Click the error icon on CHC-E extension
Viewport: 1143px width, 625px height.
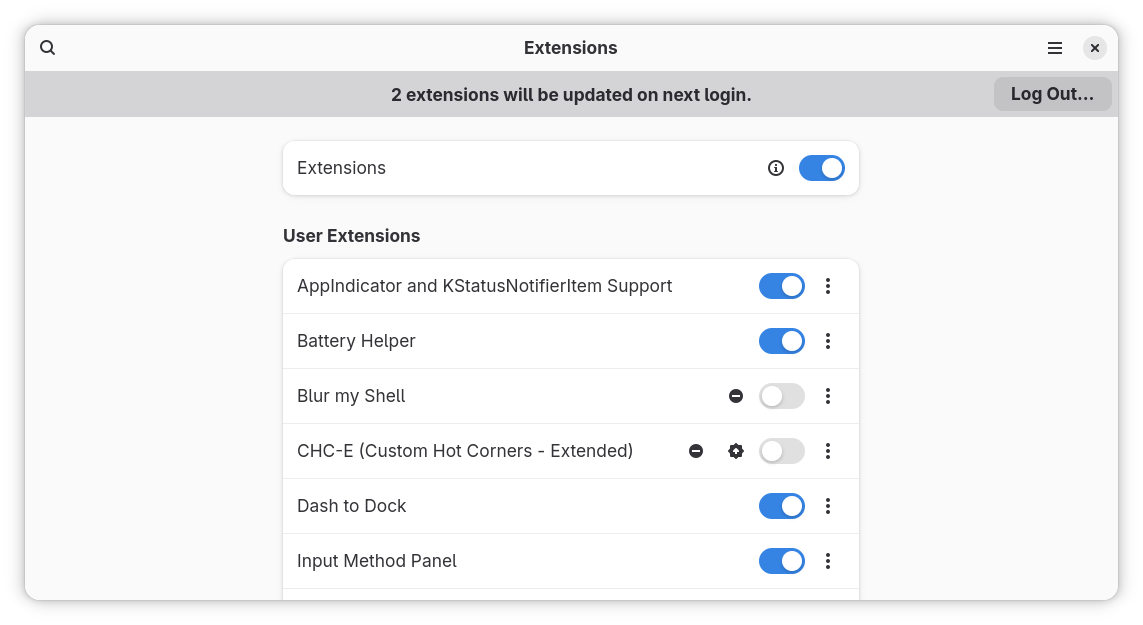696,451
